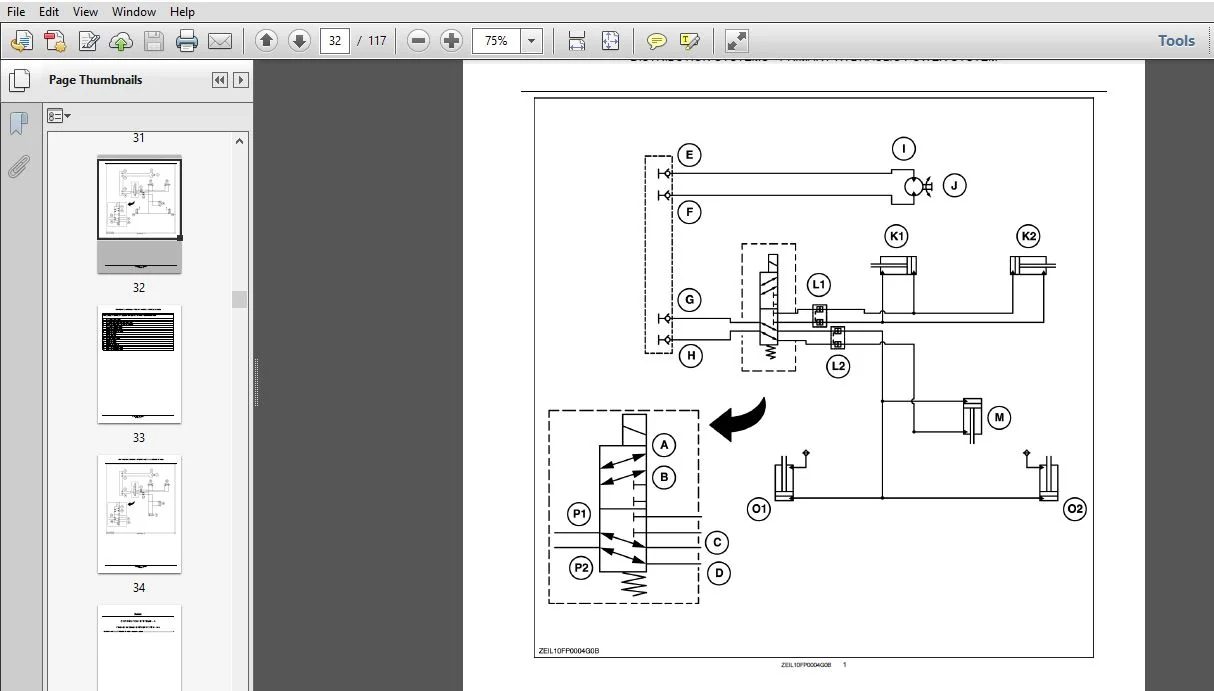Open the Tools pane
This screenshot has height=691, width=1214.
click(x=1176, y=41)
